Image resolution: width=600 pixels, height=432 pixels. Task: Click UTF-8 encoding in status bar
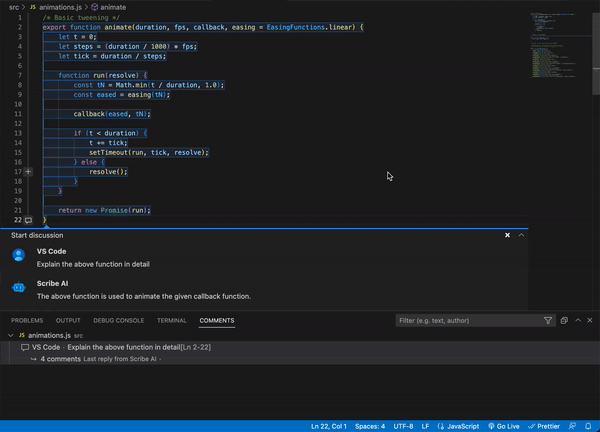(403, 426)
